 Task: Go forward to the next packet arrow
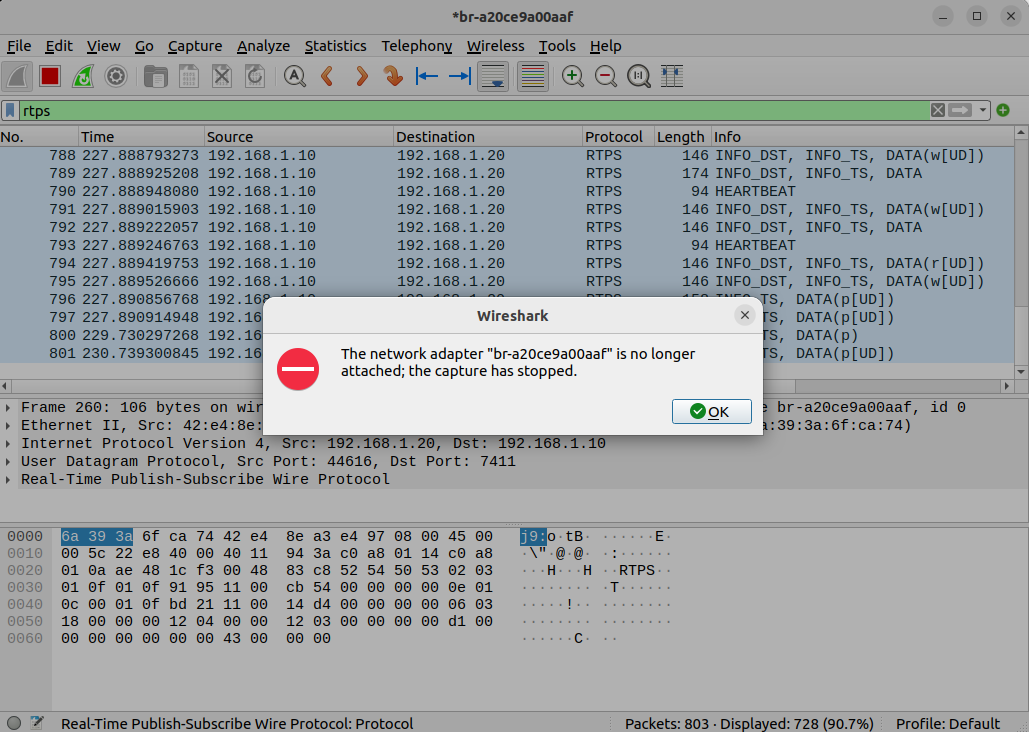click(361, 77)
